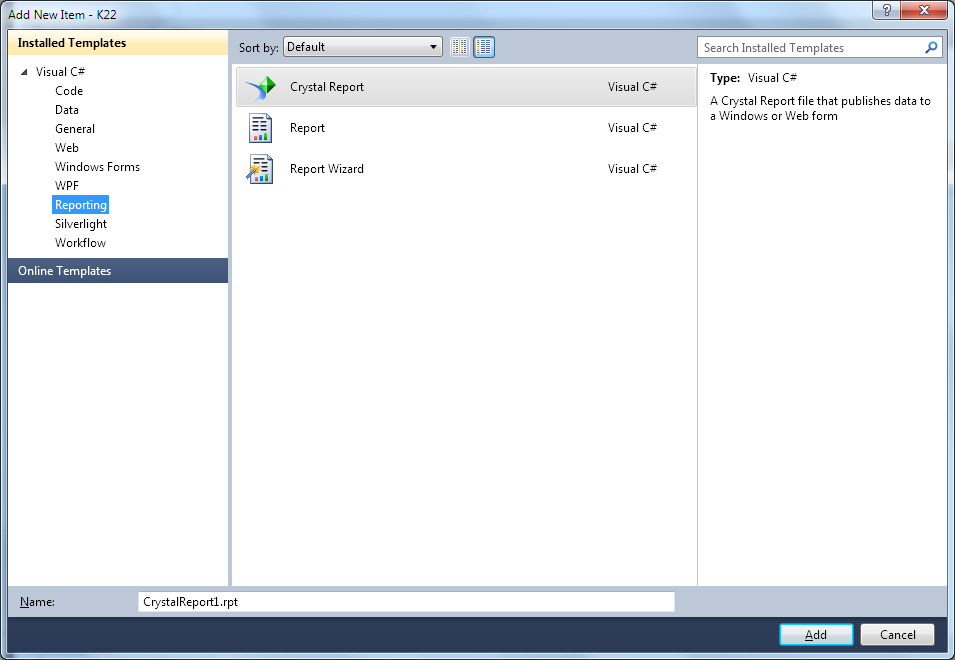Open the Sort by dropdown
The height and width of the screenshot is (660, 955).
click(x=363, y=47)
